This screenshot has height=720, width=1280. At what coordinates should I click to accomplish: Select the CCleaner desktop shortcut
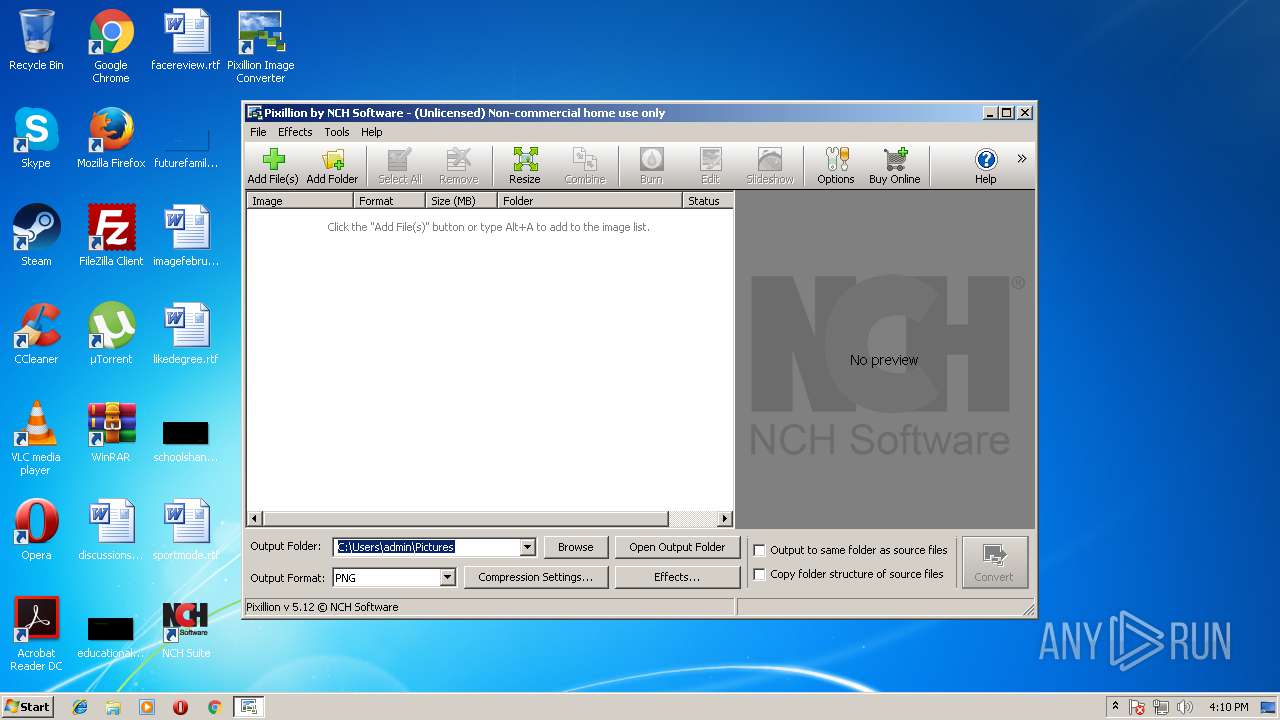tap(36, 334)
